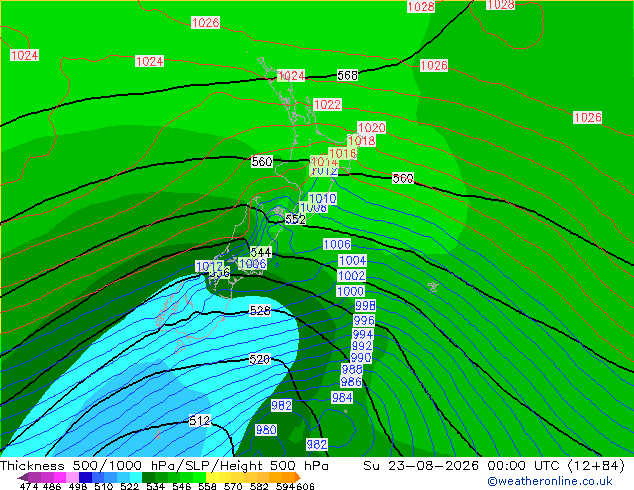
Task: Click the 986 blue pressure label
Action: click(x=351, y=382)
